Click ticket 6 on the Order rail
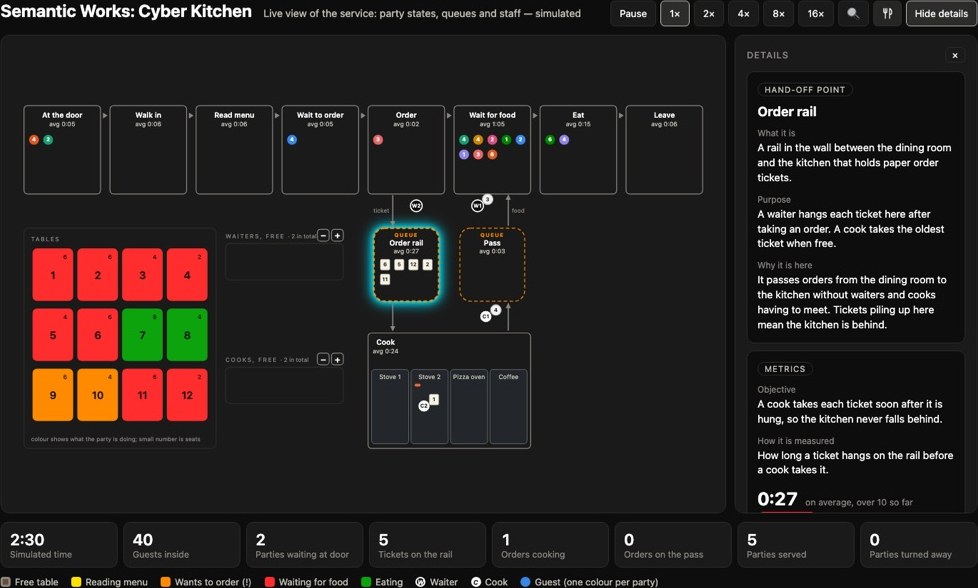Screen dimensions: 978x588 pyautogui.click(x=385, y=265)
